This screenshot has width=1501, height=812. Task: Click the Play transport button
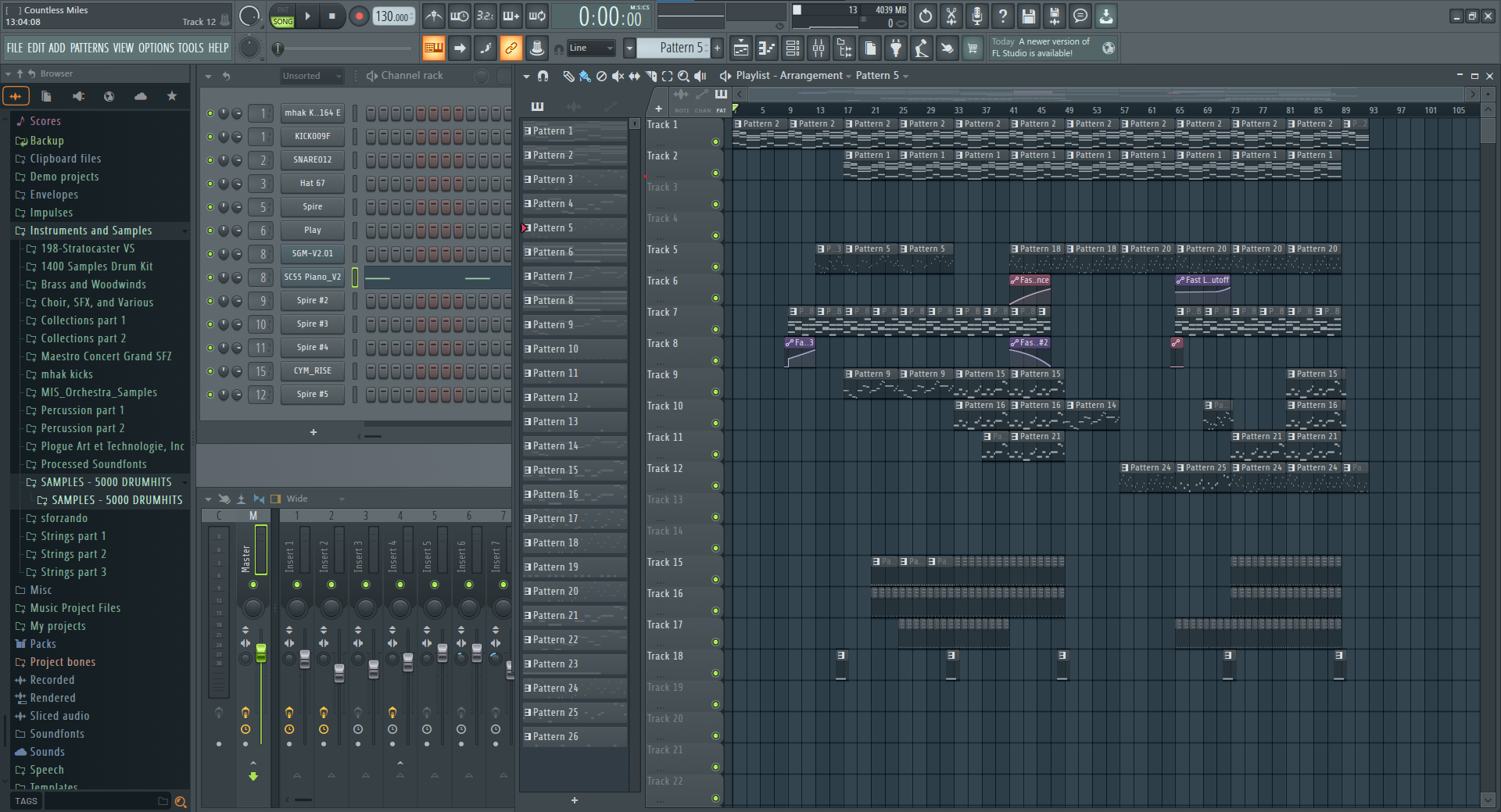pyautogui.click(x=307, y=16)
